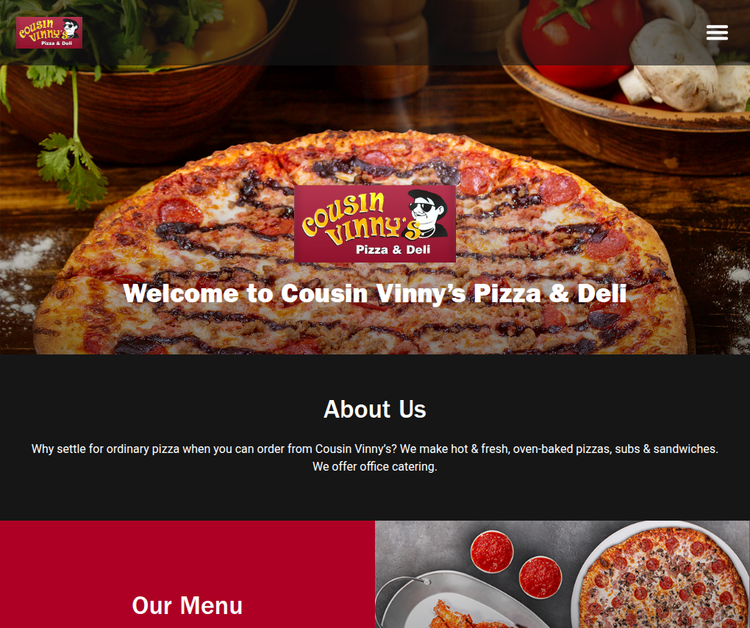Select the Our Menu heading
750x628 pixels.
[x=187, y=606]
